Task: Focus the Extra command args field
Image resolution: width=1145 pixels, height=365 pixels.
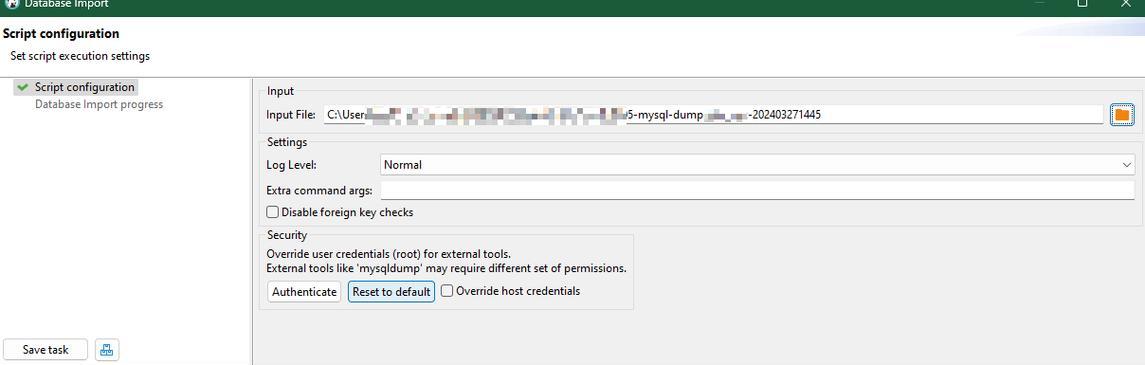Action: pos(757,191)
